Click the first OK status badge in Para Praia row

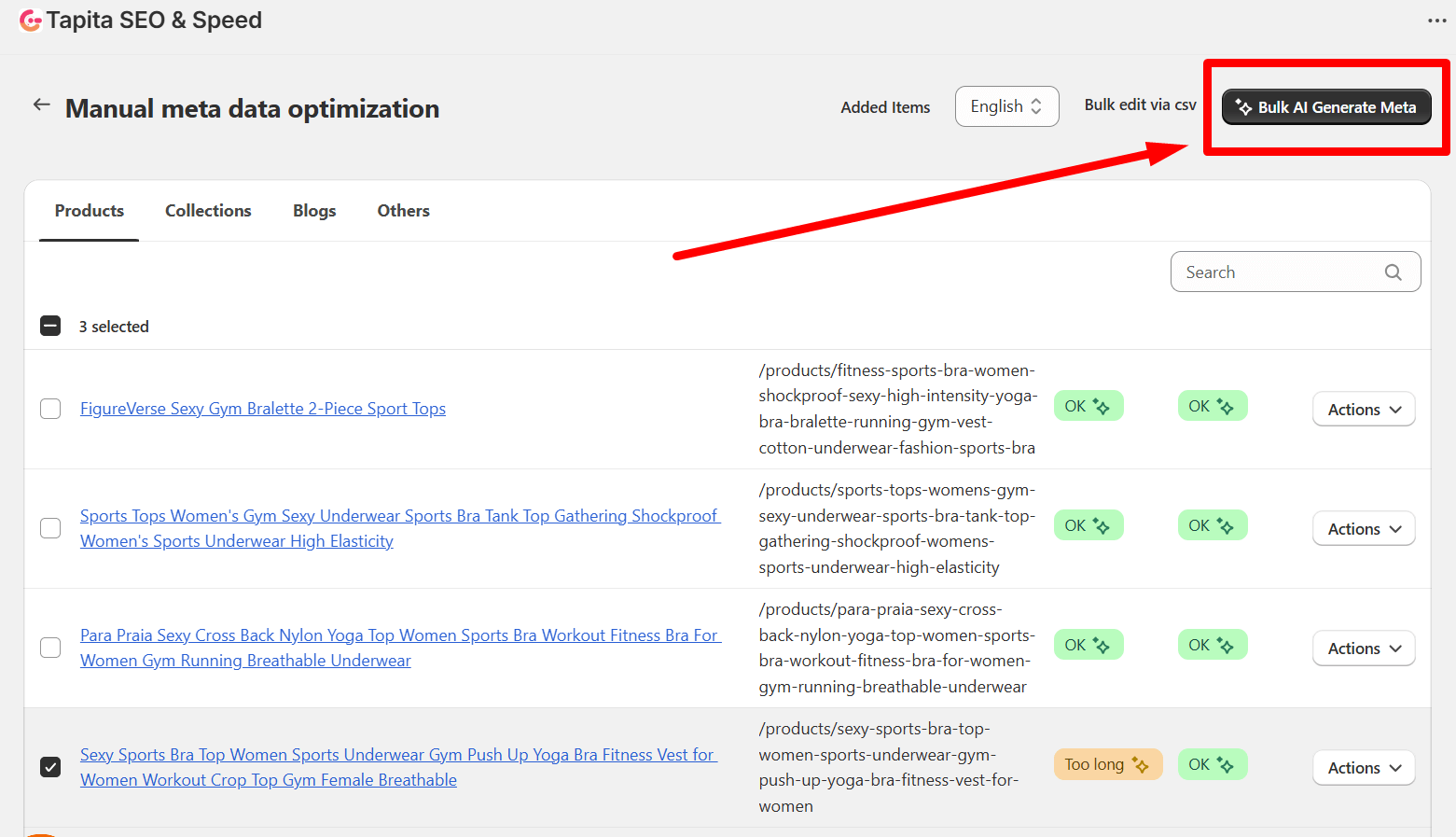[x=1089, y=645]
